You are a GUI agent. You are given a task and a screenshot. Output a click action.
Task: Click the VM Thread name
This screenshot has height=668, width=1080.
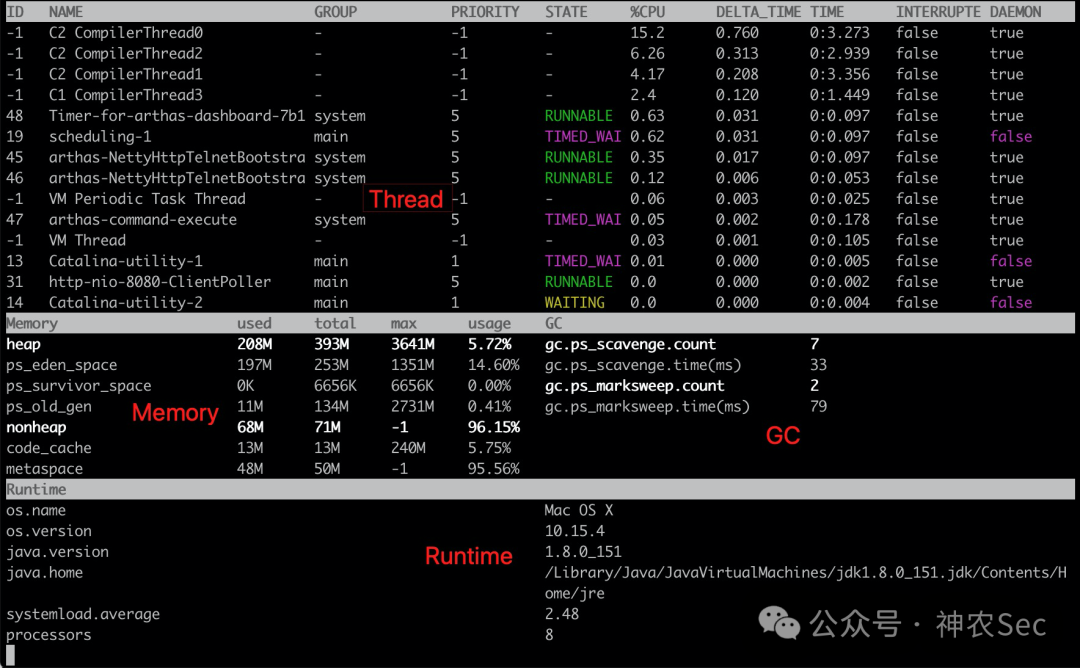[87, 240]
